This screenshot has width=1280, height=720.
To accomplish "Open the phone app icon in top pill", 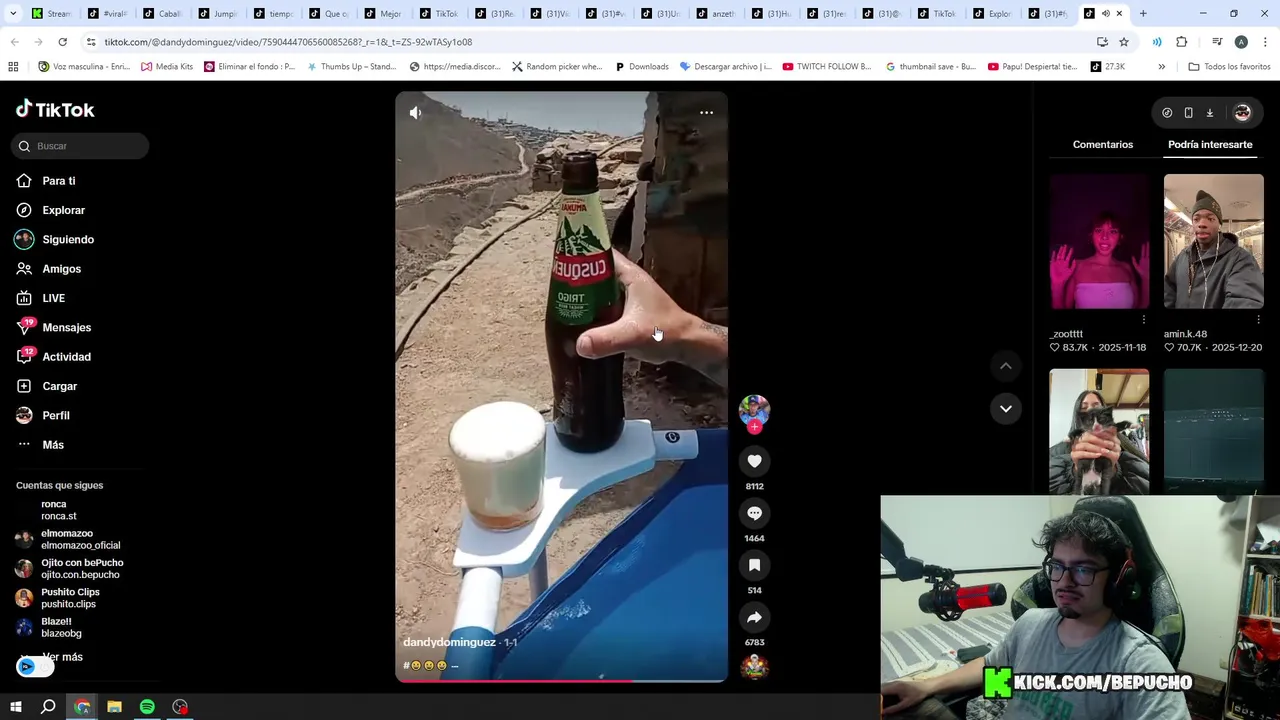I will pyautogui.click(x=1188, y=113).
